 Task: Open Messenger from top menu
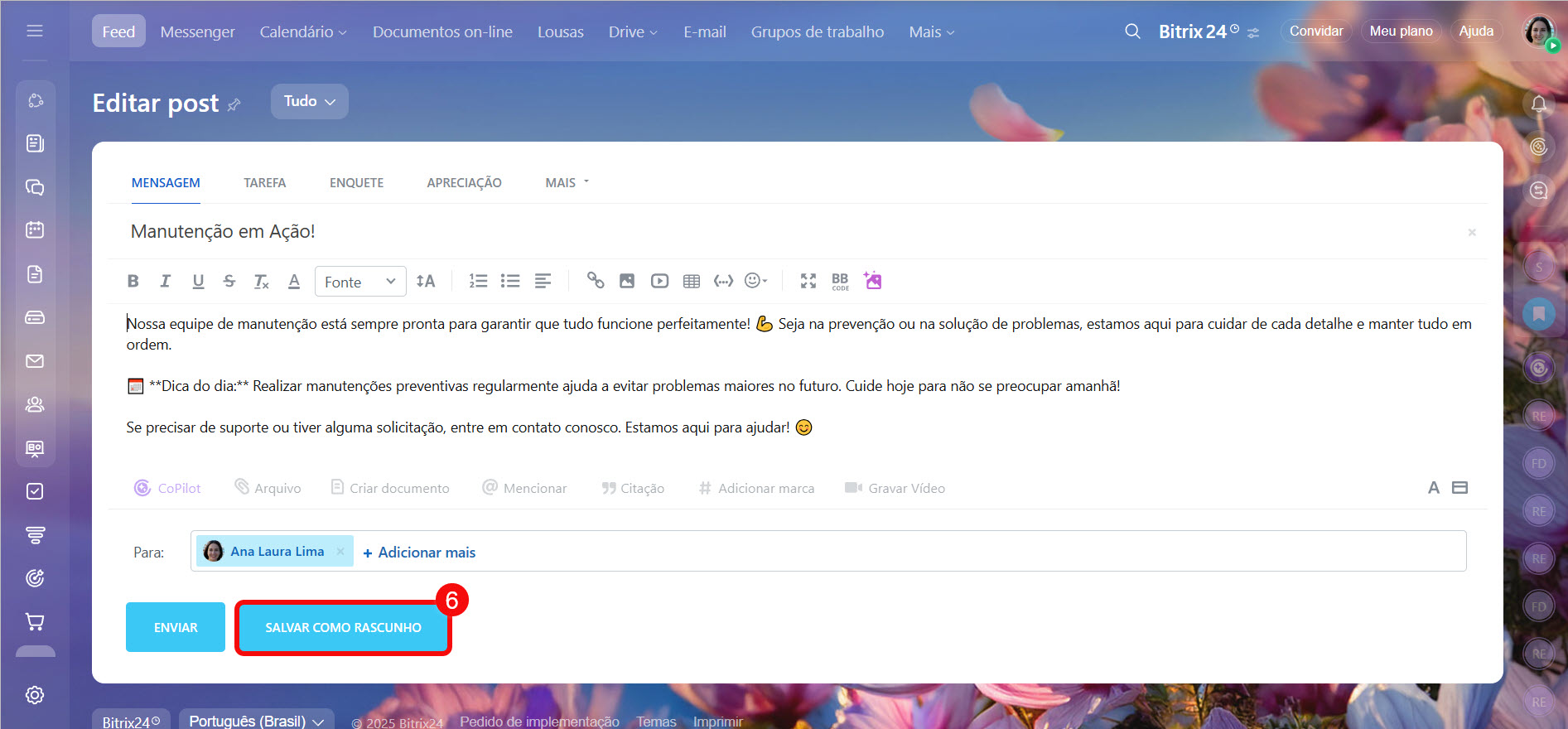pos(197,31)
